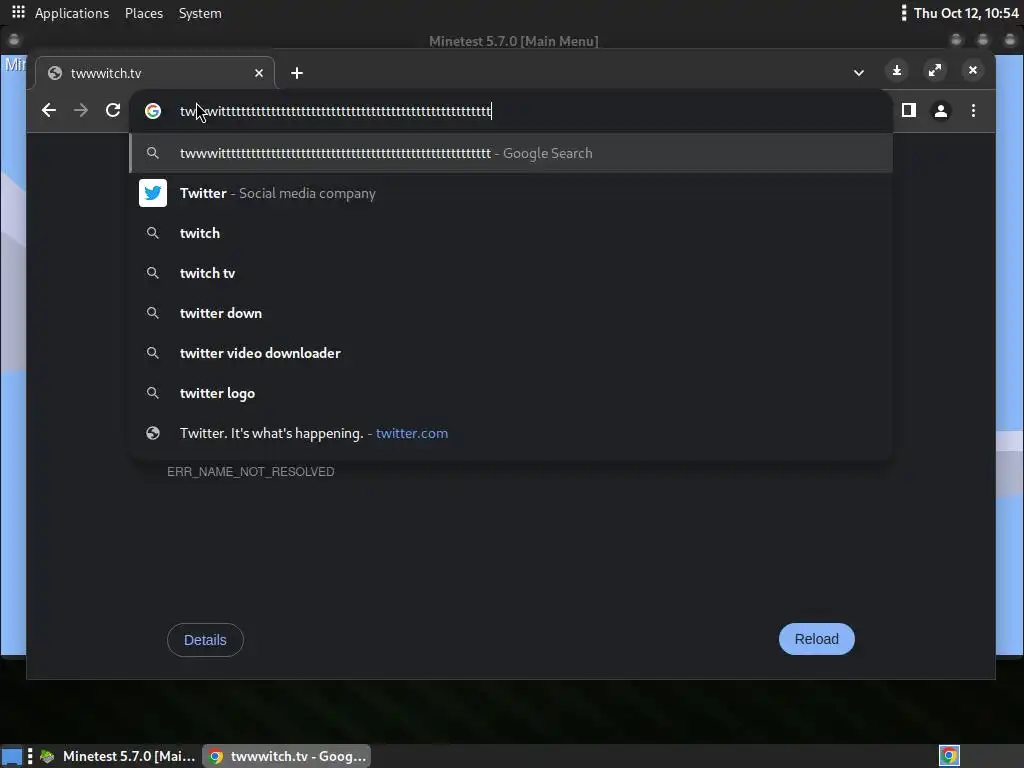Open the side panel icon
The width and height of the screenshot is (1024, 768).
tap(908, 110)
